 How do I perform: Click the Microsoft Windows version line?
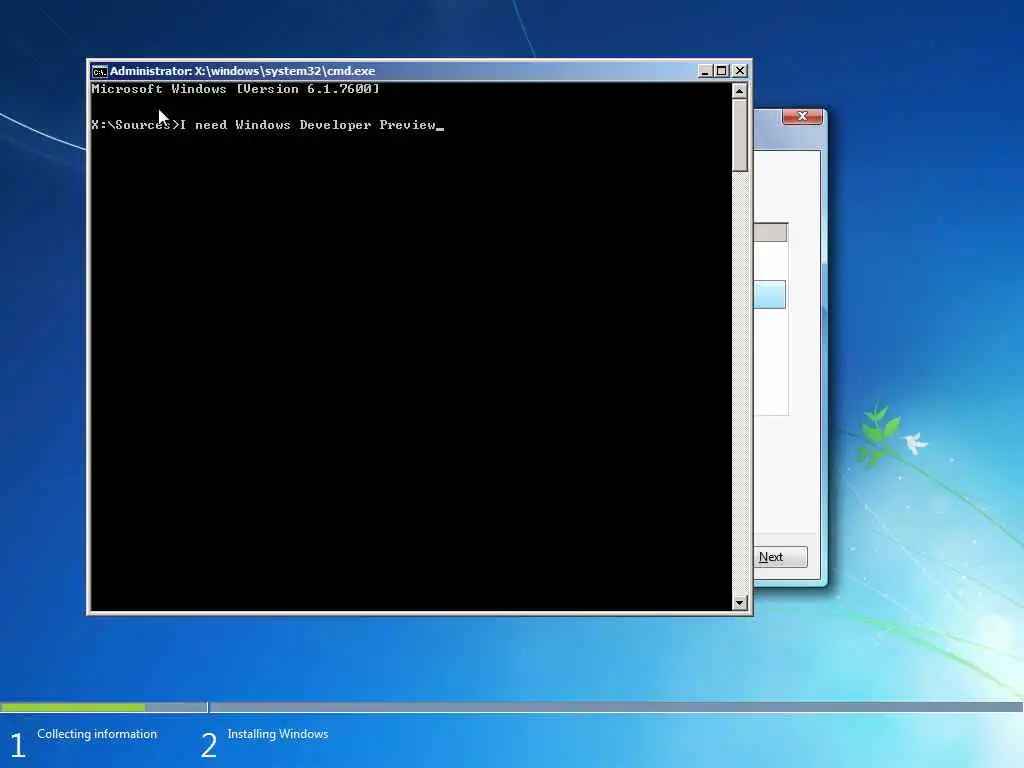pos(235,89)
